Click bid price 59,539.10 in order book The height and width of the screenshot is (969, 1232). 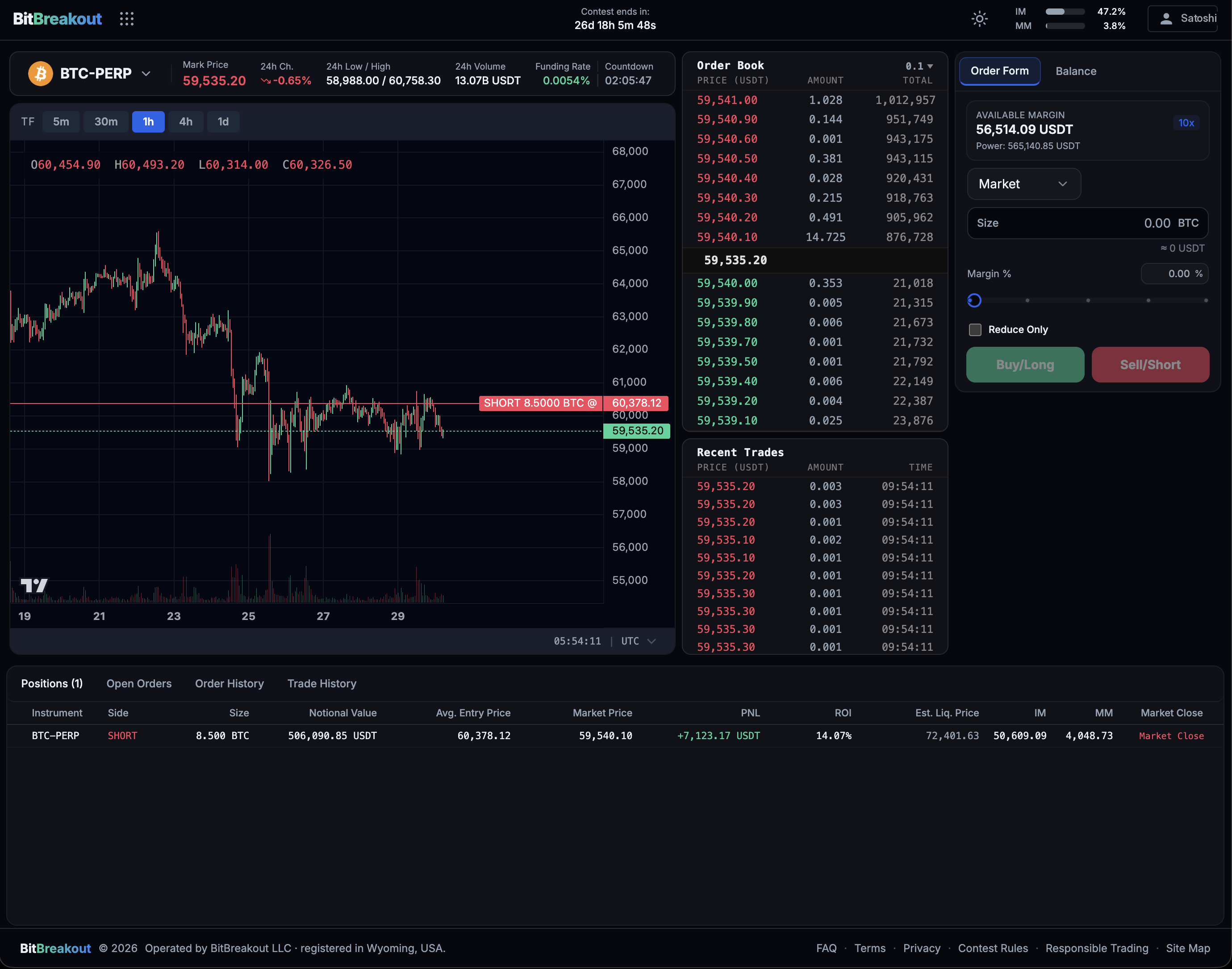(x=727, y=420)
